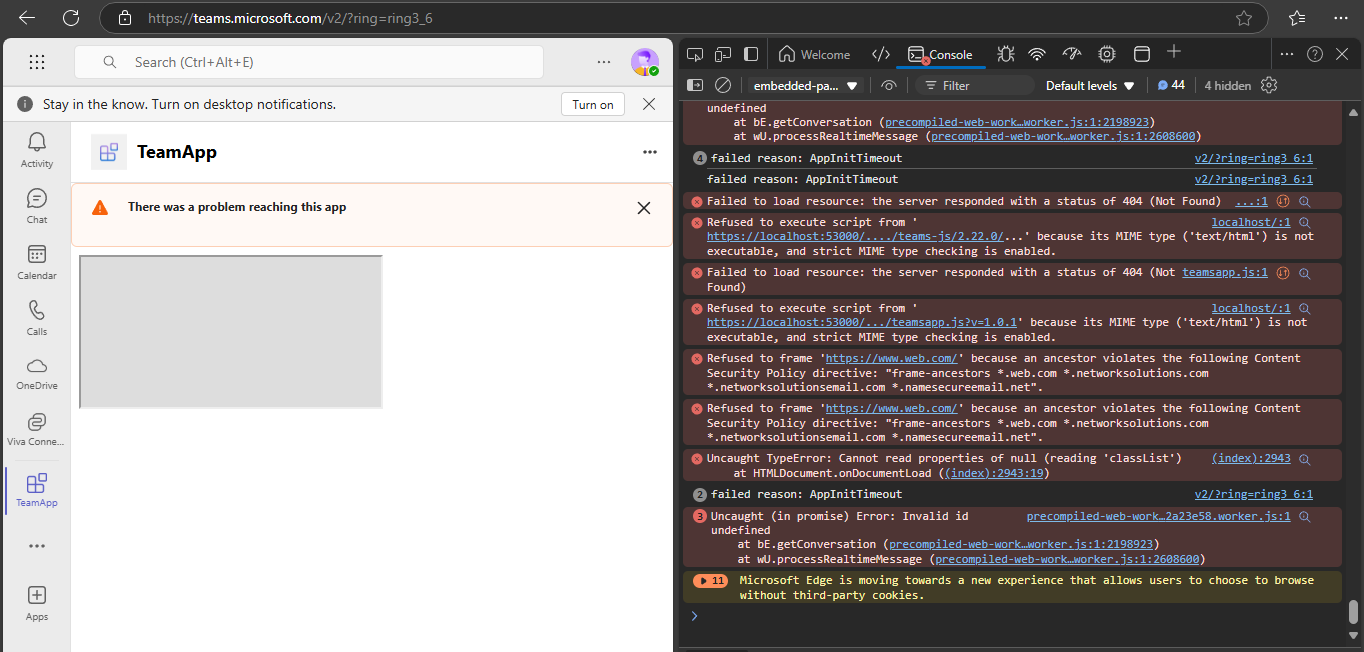Click Turn on desktop notifications
The width and height of the screenshot is (1364, 652).
click(593, 104)
